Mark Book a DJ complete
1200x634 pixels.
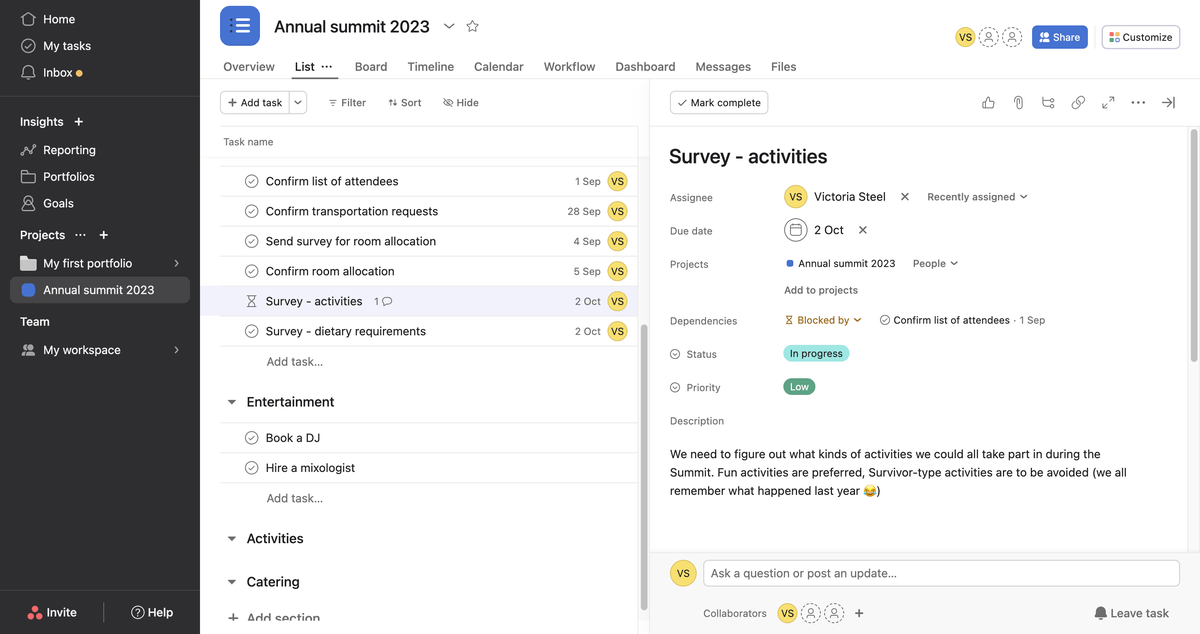point(251,437)
